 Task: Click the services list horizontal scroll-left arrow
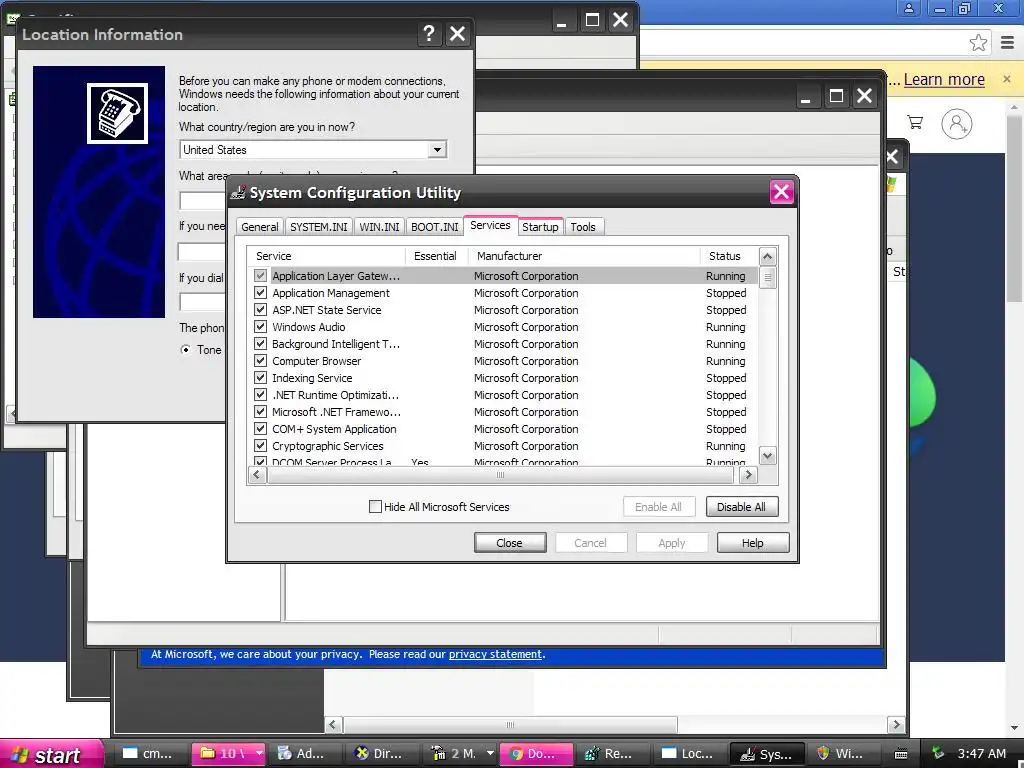(257, 475)
